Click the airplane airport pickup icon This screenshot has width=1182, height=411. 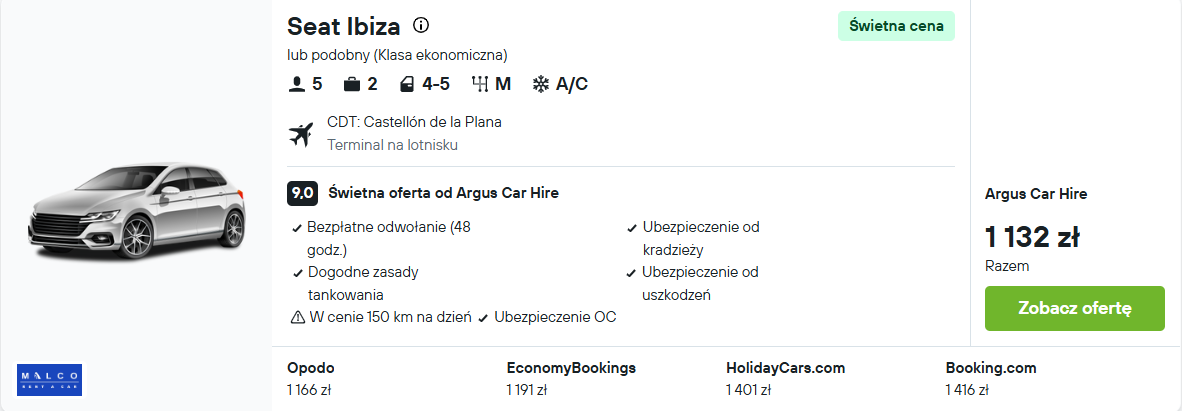[300, 133]
